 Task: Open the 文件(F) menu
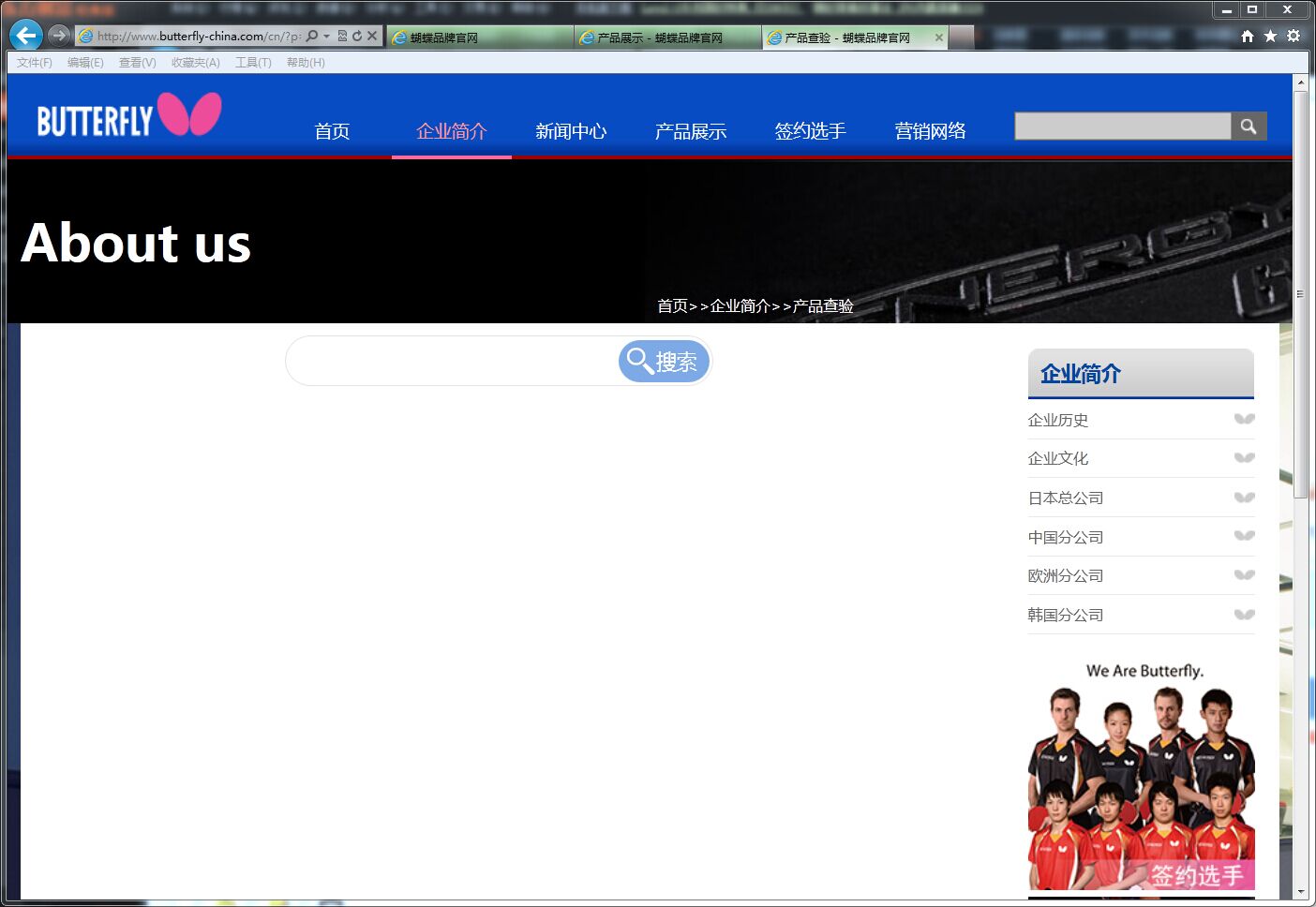coord(35,63)
